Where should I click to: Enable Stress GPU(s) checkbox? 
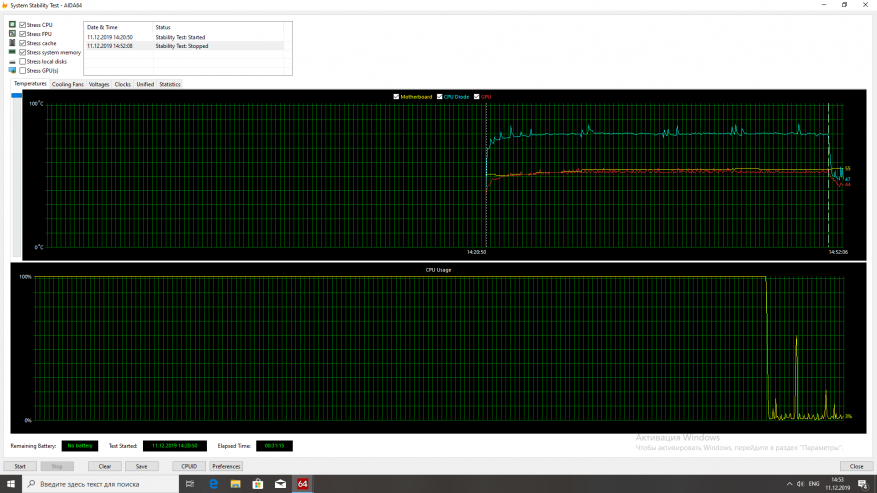click(x=22, y=71)
